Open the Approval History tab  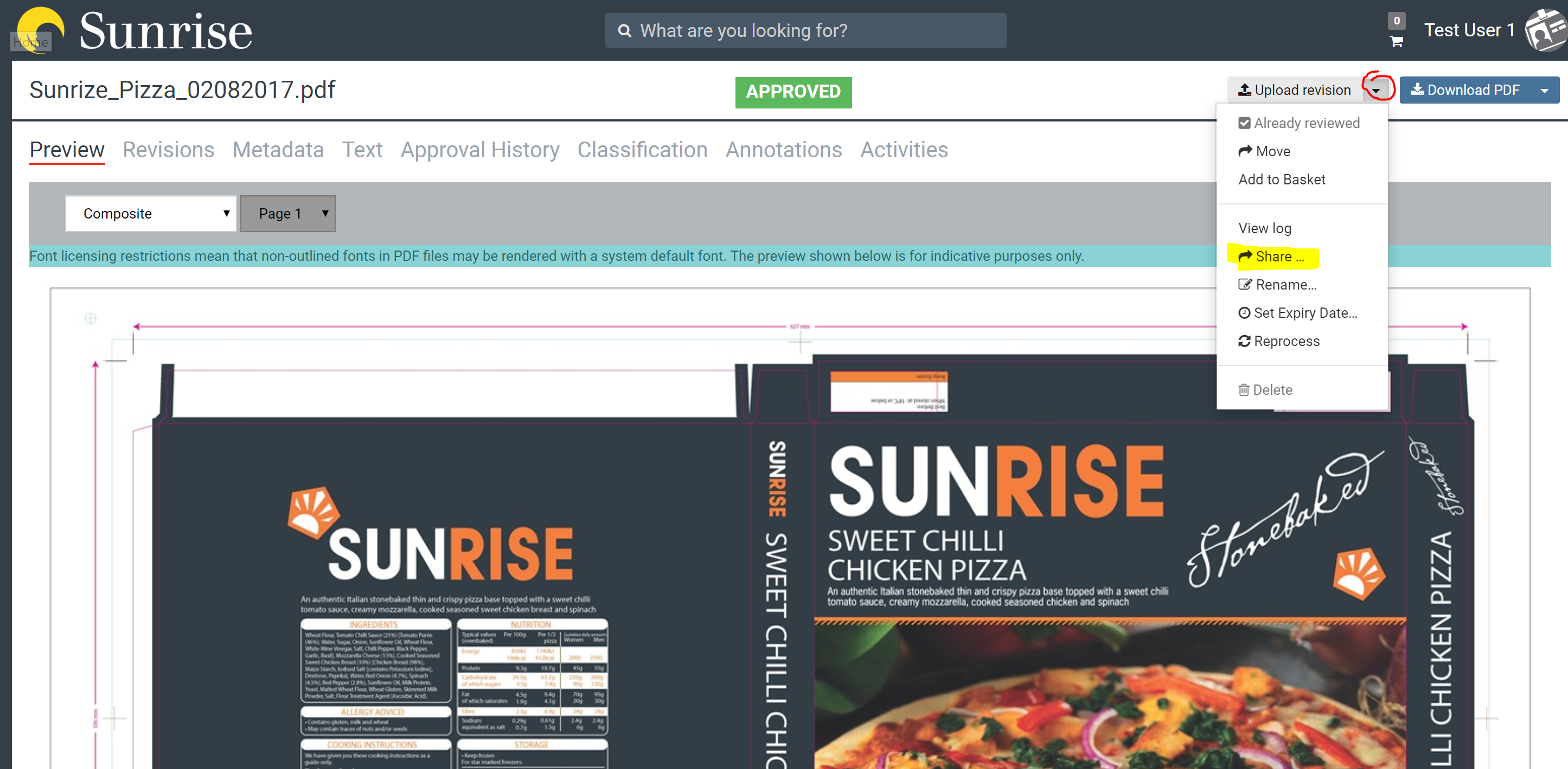tap(479, 150)
